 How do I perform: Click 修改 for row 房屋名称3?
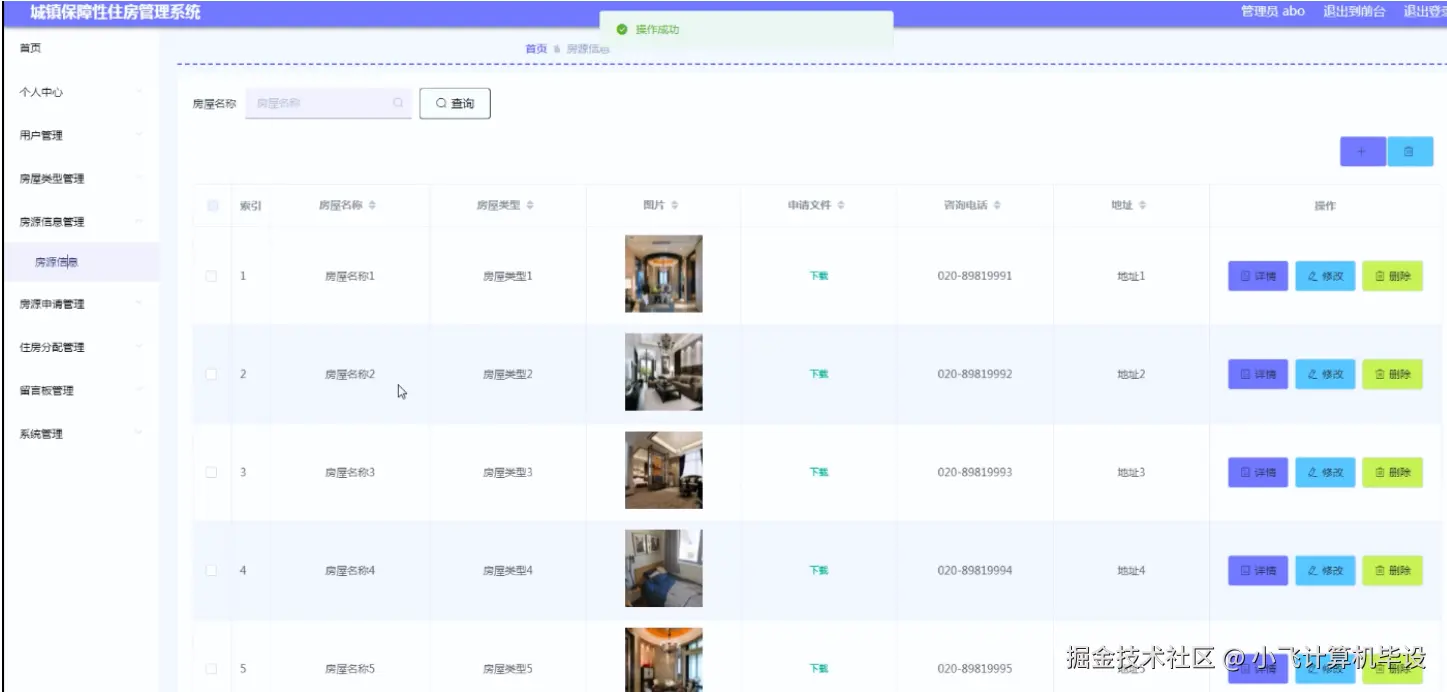tap(1325, 472)
